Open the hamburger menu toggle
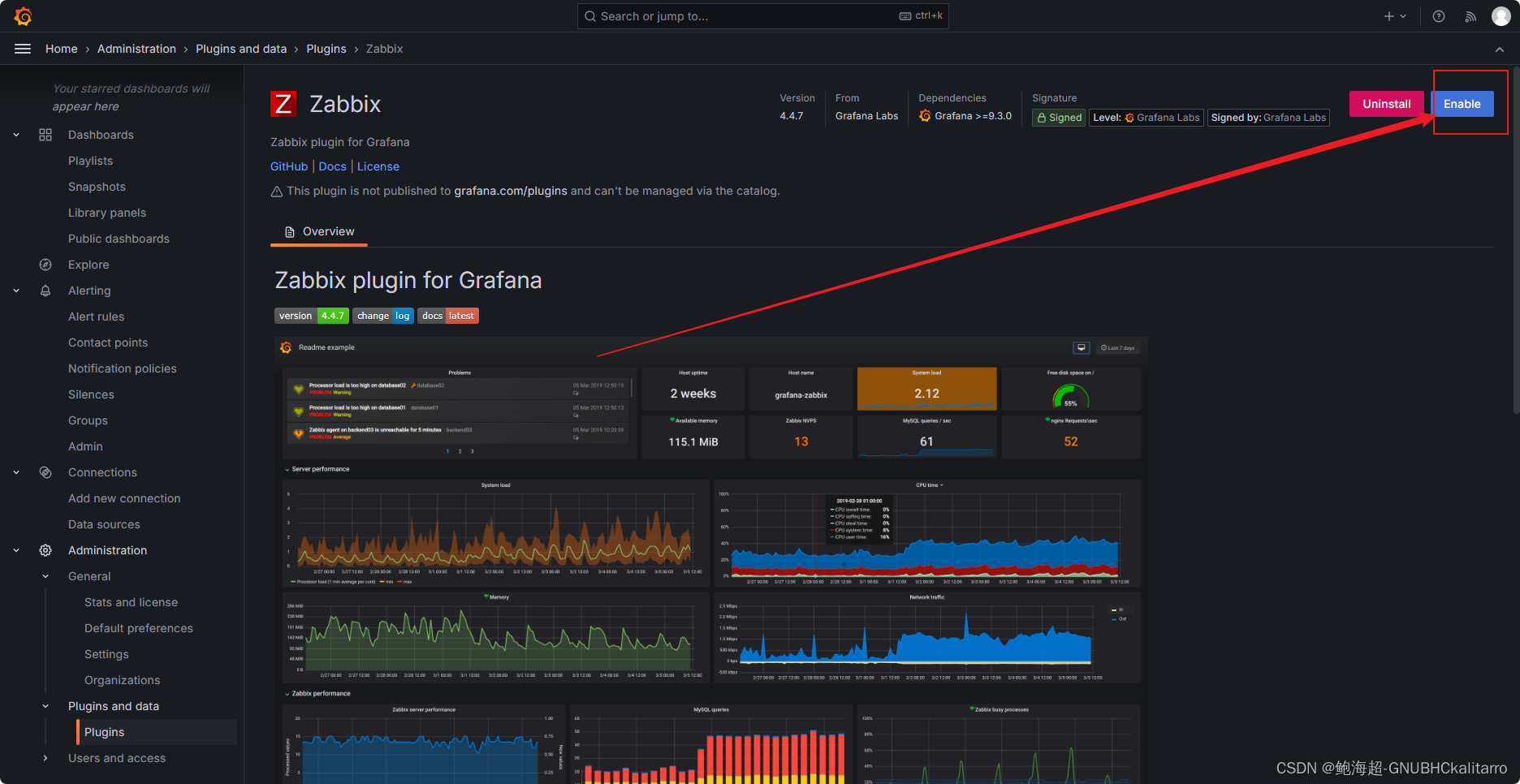The width and height of the screenshot is (1520, 784). [23, 49]
